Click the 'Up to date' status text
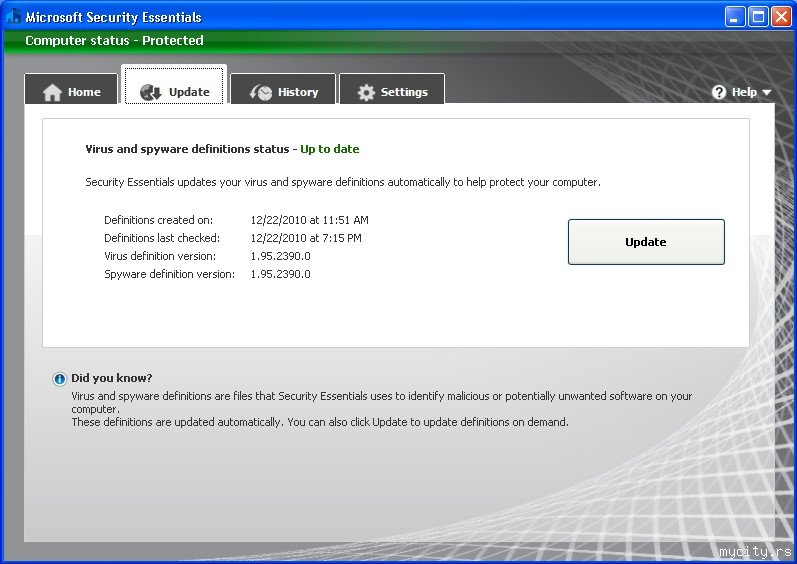 [329, 149]
